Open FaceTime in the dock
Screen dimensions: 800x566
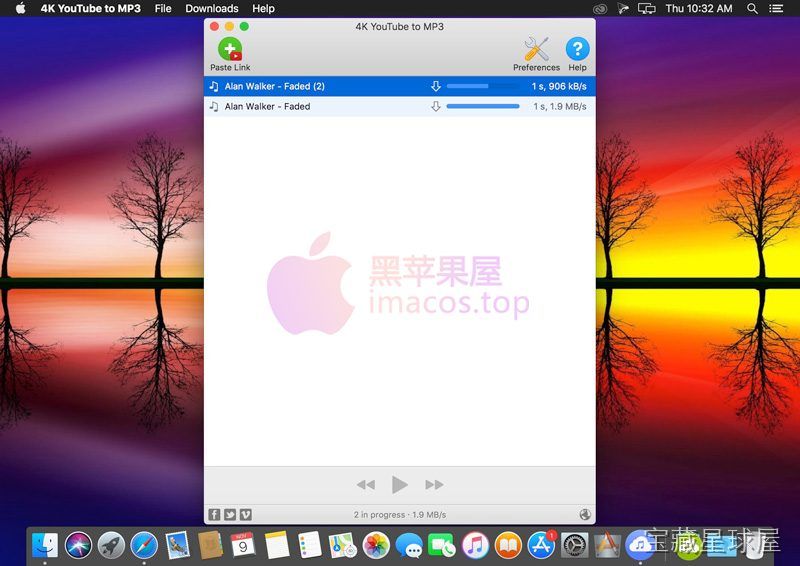[x=442, y=545]
